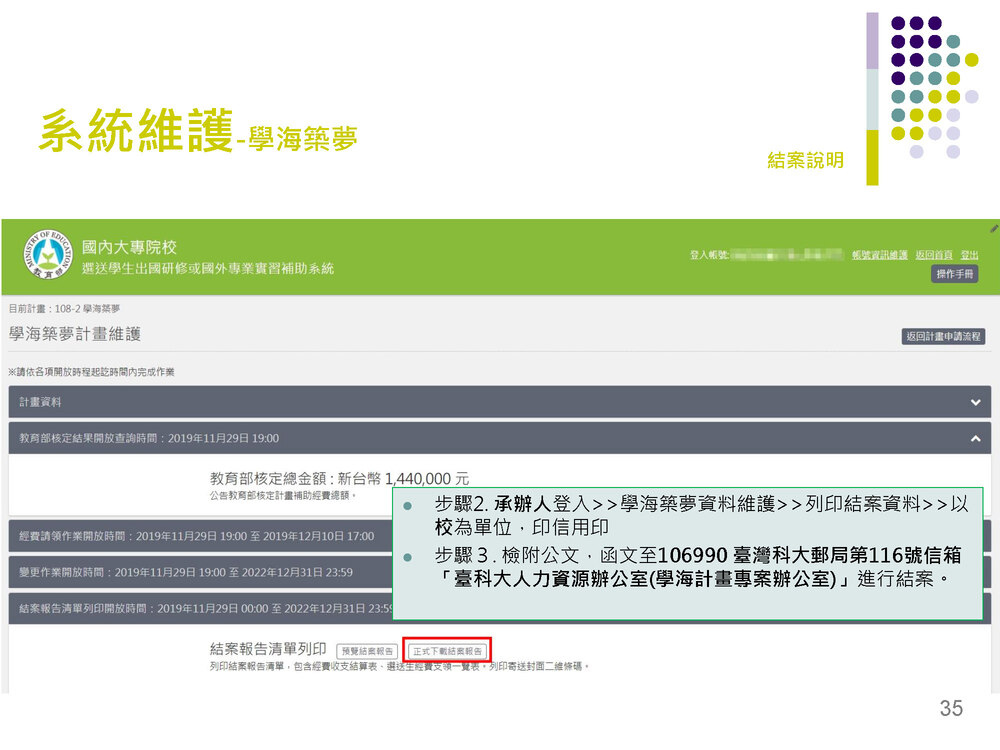
Task: Go to 返回首頁 link
Action: tap(933, 255)
